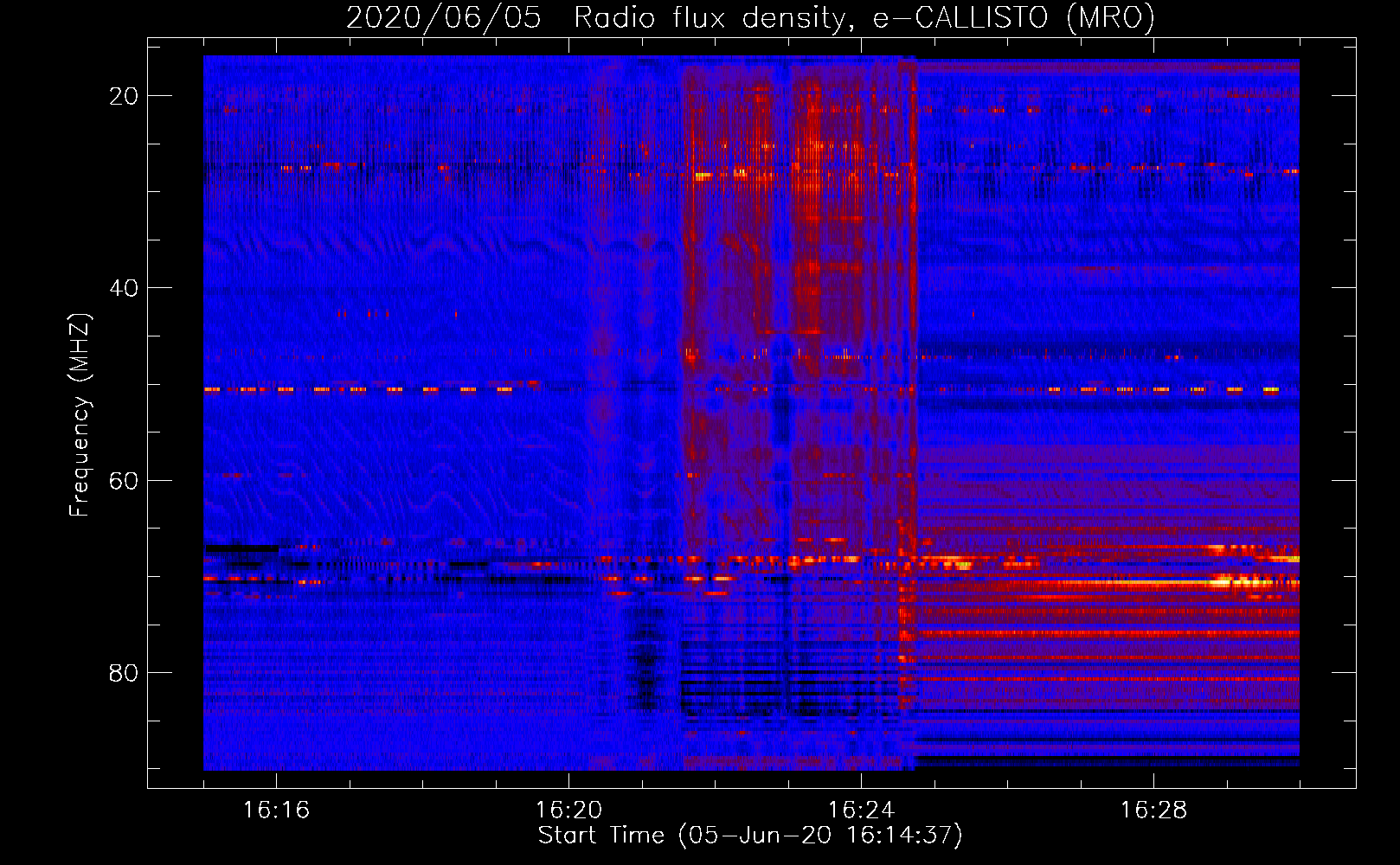Select the '16:28' time tick label
Screen dimensions: 1400x865
(1153, 810)
